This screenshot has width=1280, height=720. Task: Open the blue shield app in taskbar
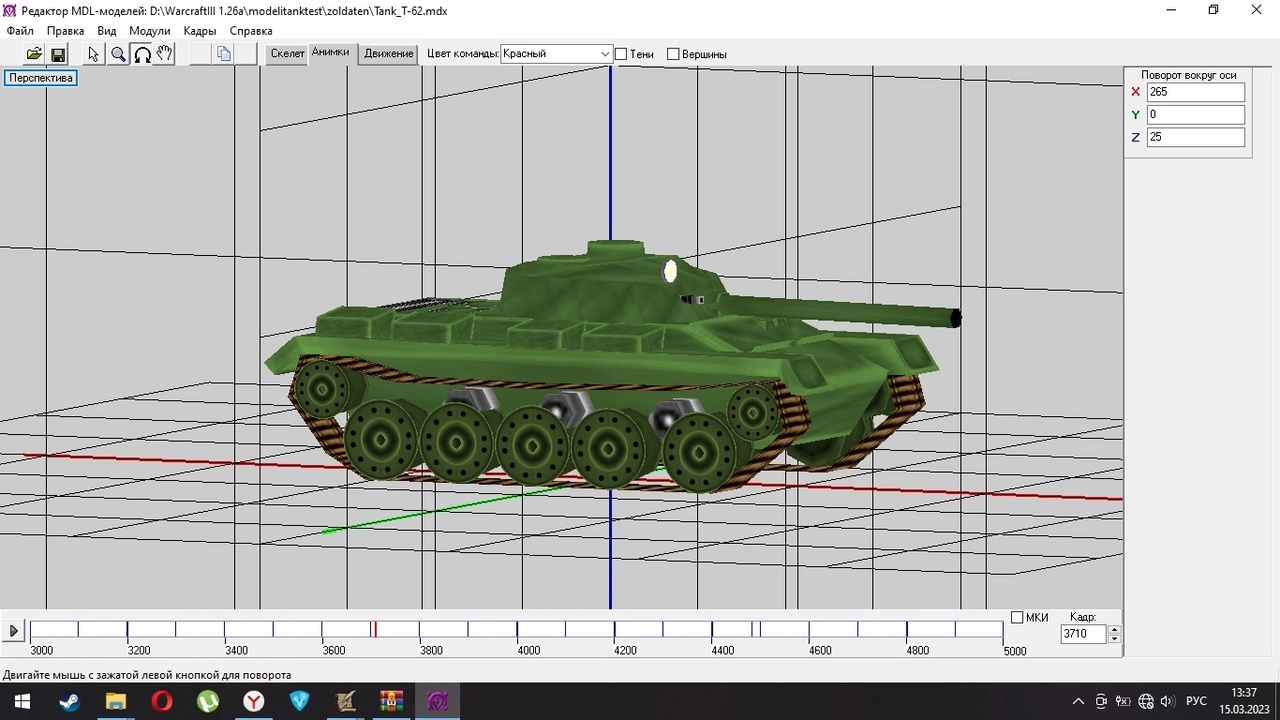click(x=300, y=701)
